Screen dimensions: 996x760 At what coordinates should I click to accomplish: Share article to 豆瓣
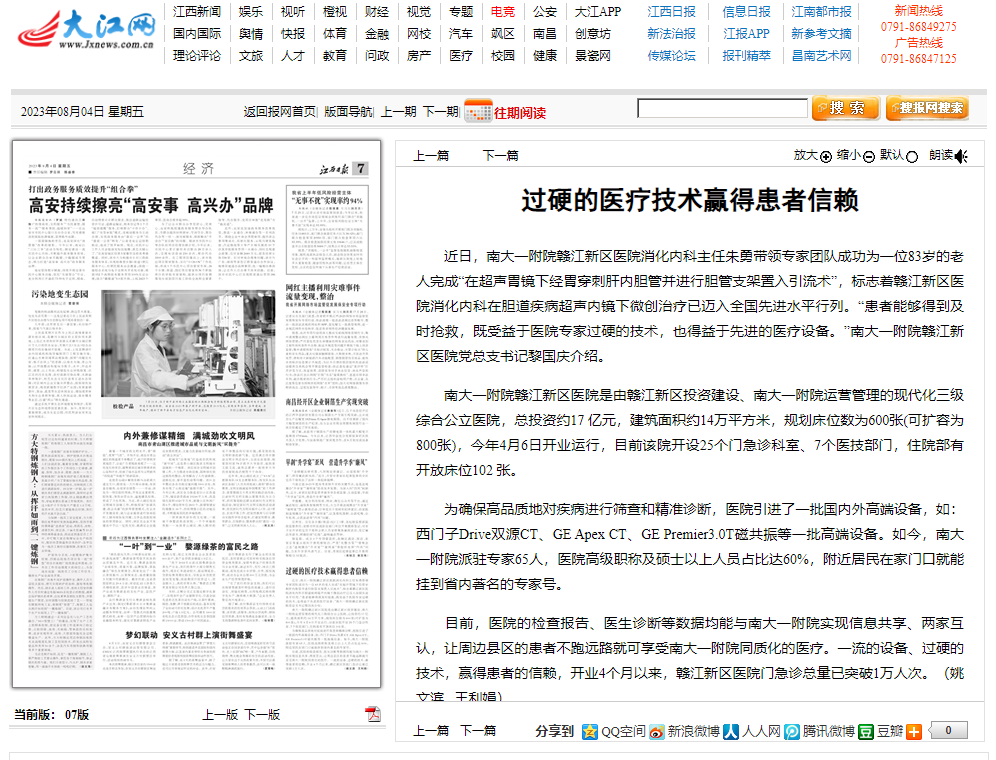(x=866, y=731)
